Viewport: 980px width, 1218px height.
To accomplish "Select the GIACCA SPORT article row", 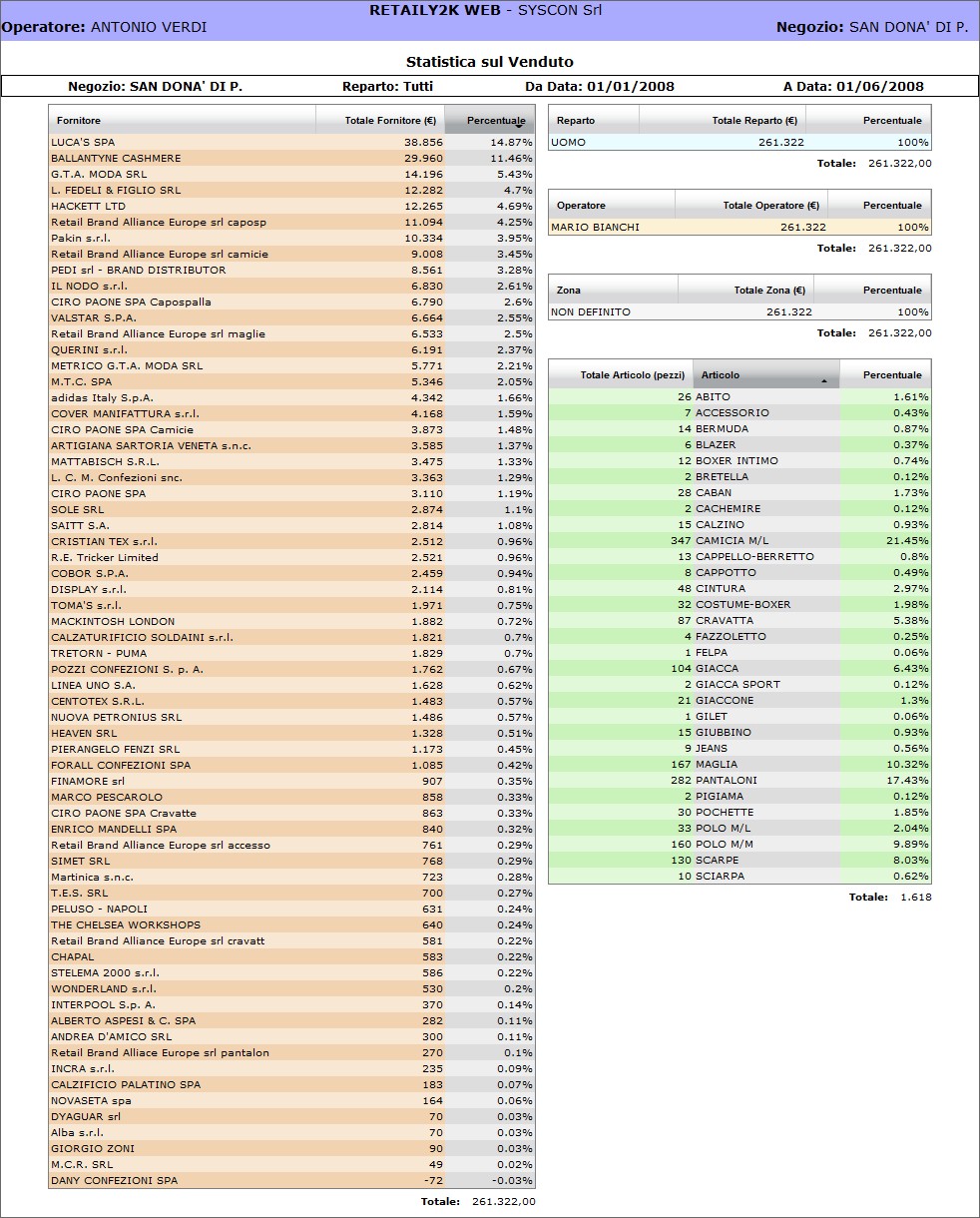I will coord(739,685).
